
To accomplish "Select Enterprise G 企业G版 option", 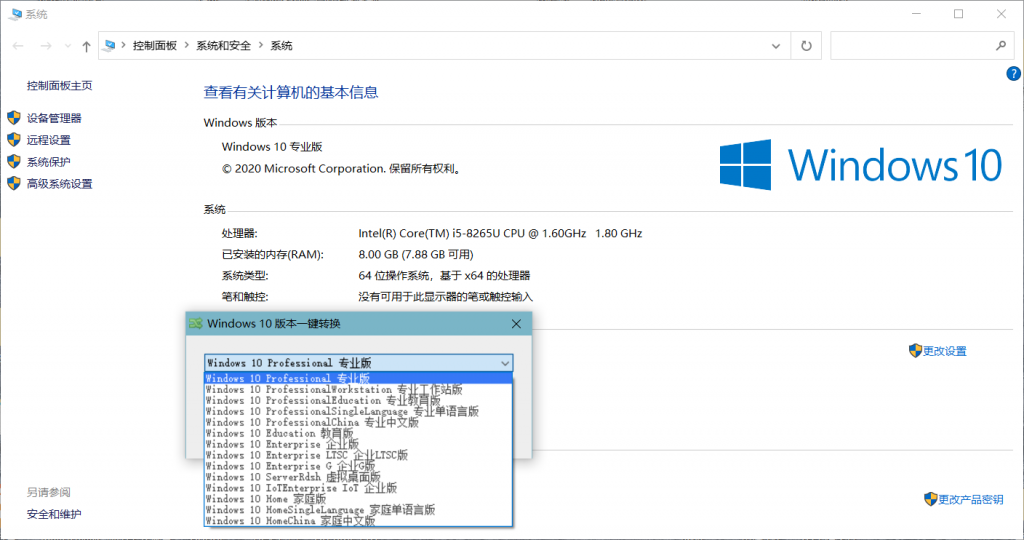I will point(359,466).
